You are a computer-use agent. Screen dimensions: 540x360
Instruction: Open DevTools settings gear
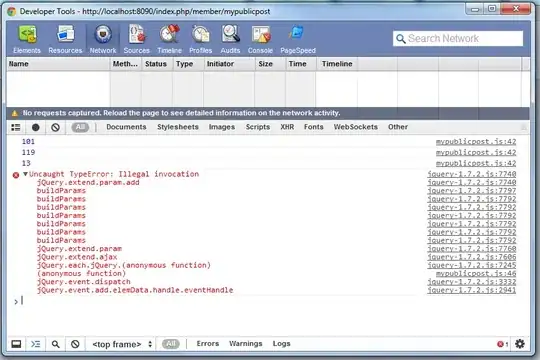520,344
